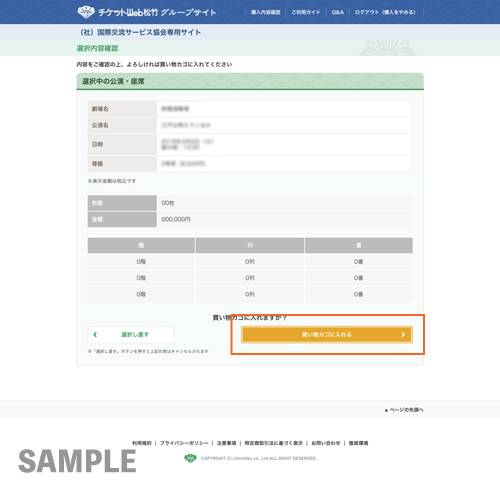500x484 pixels.
Task: Open プライバシーポリシー in the footer
Action: pos(184,443)
